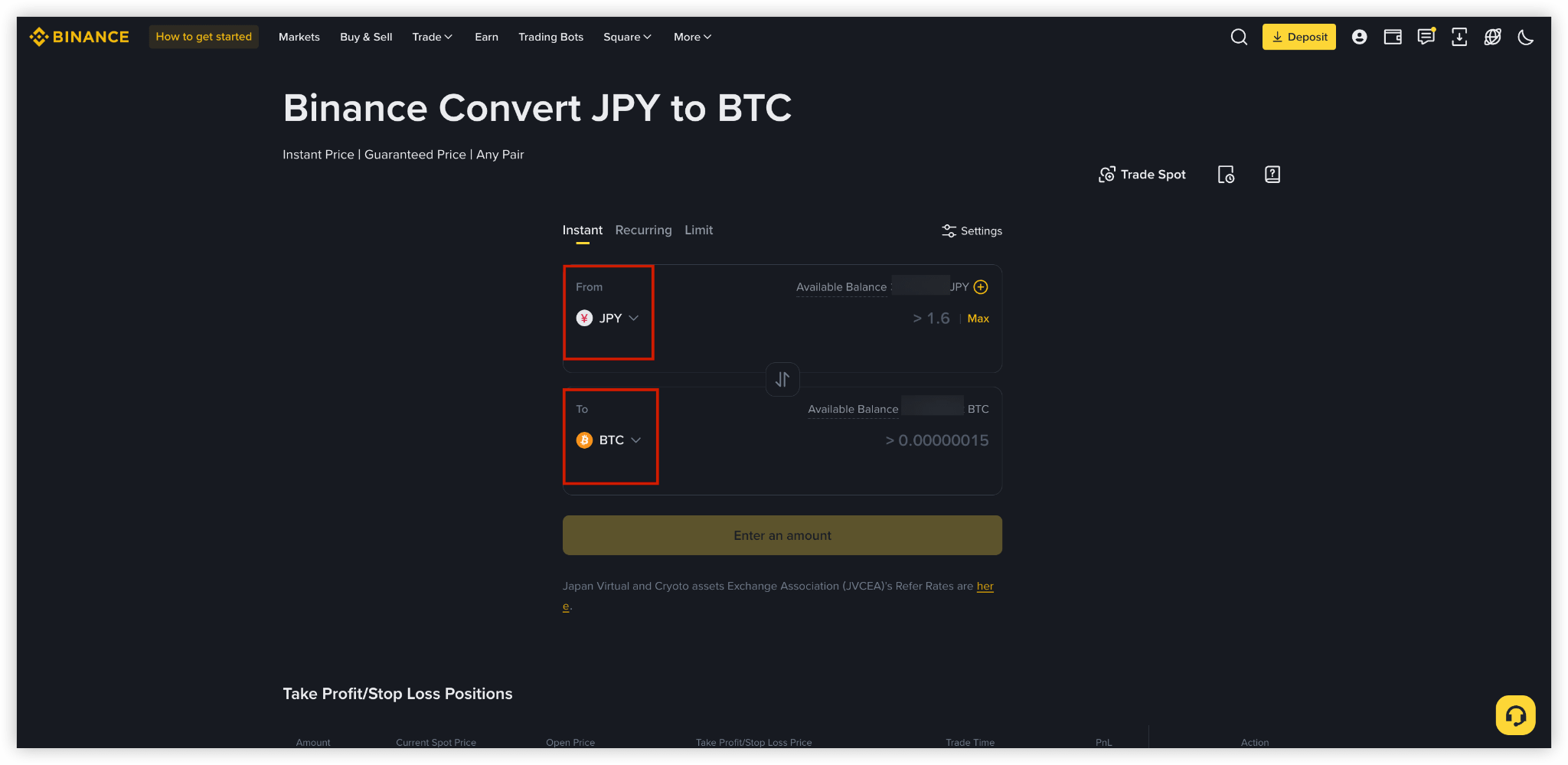Expand the BTC currency selector

[609, 440]
